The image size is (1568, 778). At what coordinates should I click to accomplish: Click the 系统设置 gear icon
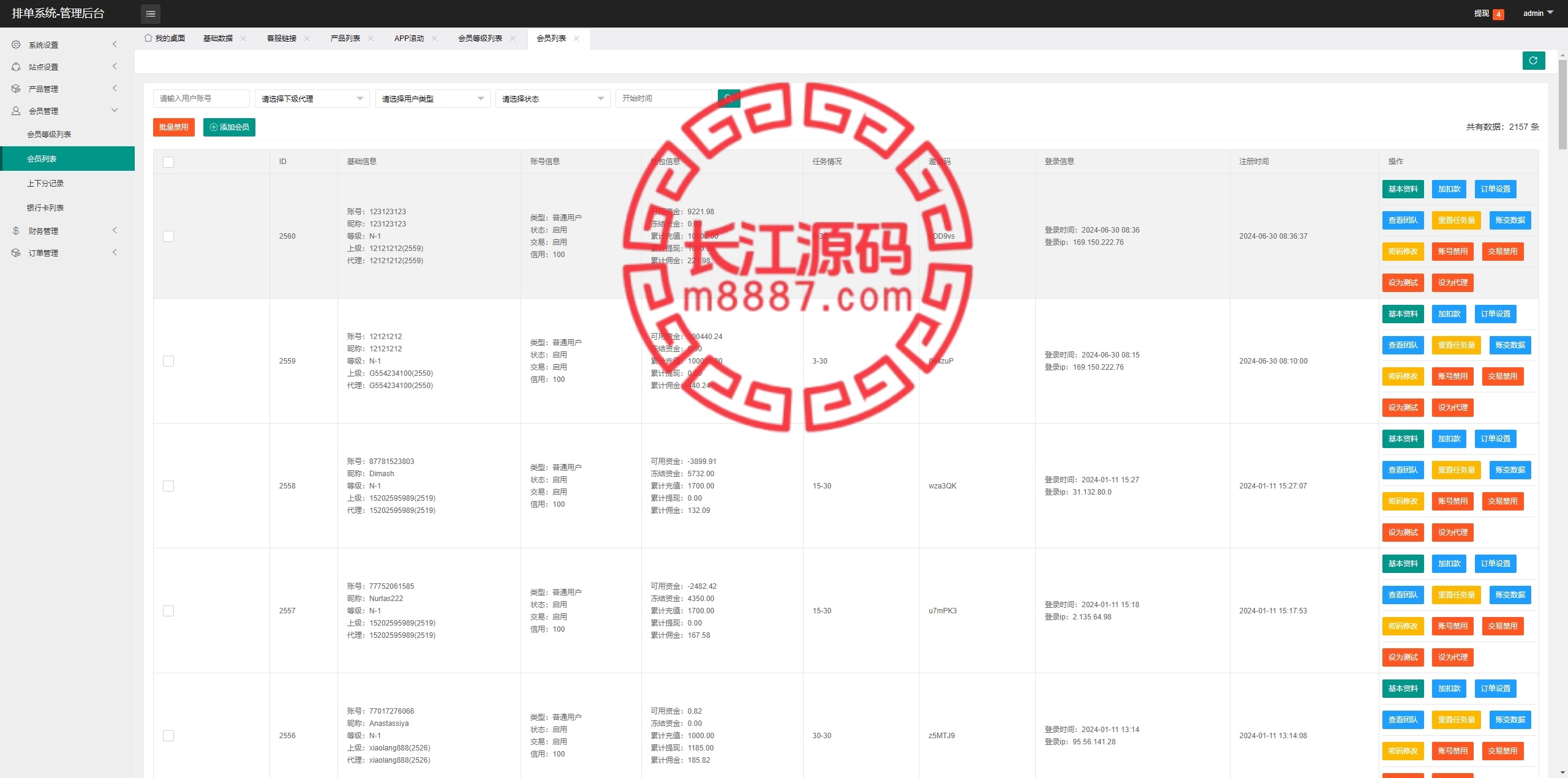point(16,45)
